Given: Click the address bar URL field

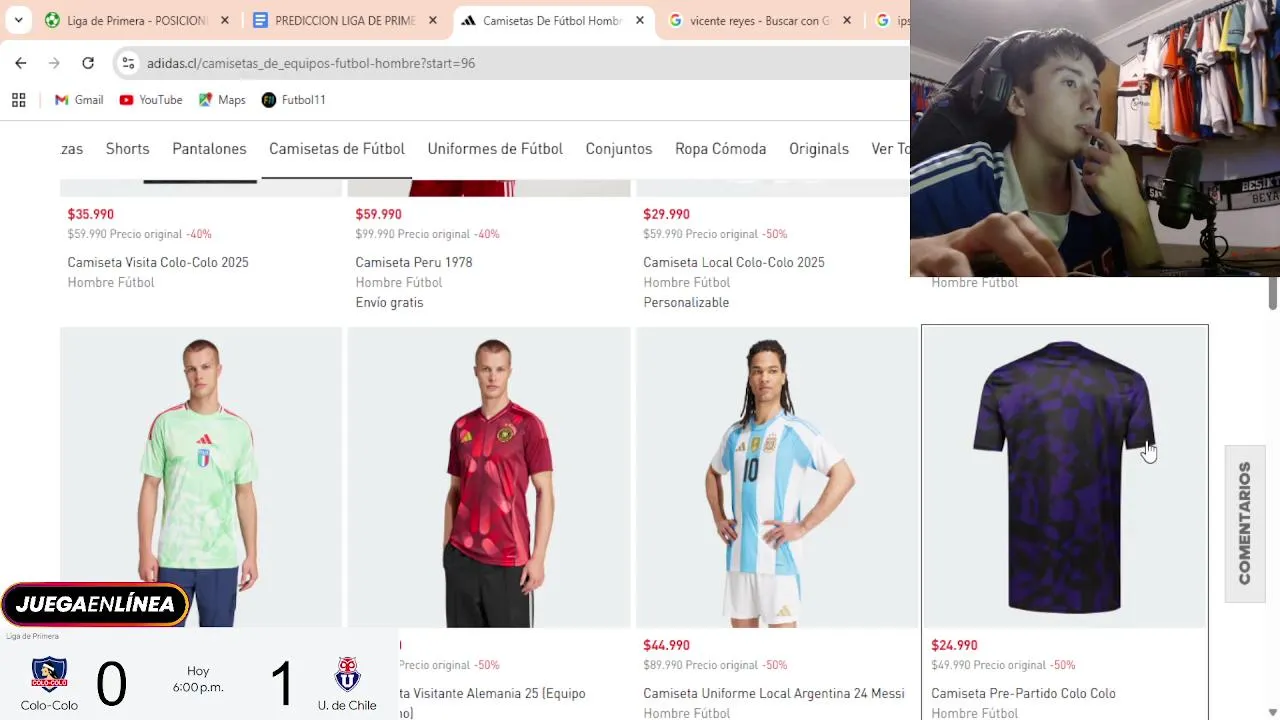Looking at the screenshot, I should 520,63.
